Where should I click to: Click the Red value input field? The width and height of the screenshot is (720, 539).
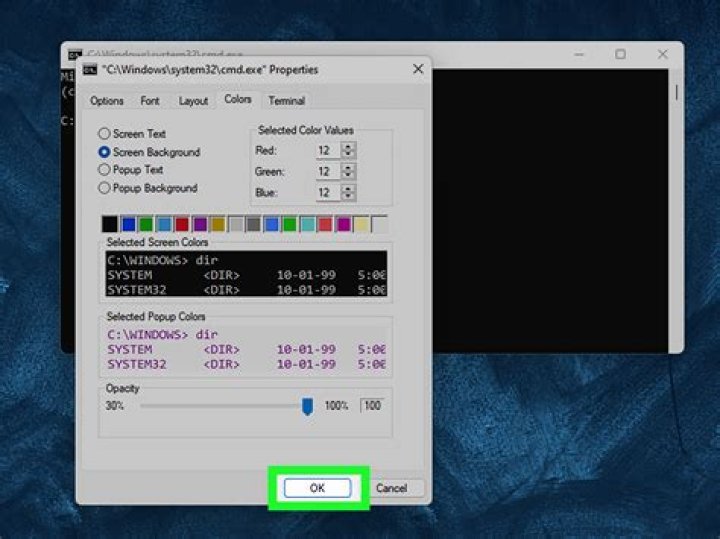tap(328, 151)
